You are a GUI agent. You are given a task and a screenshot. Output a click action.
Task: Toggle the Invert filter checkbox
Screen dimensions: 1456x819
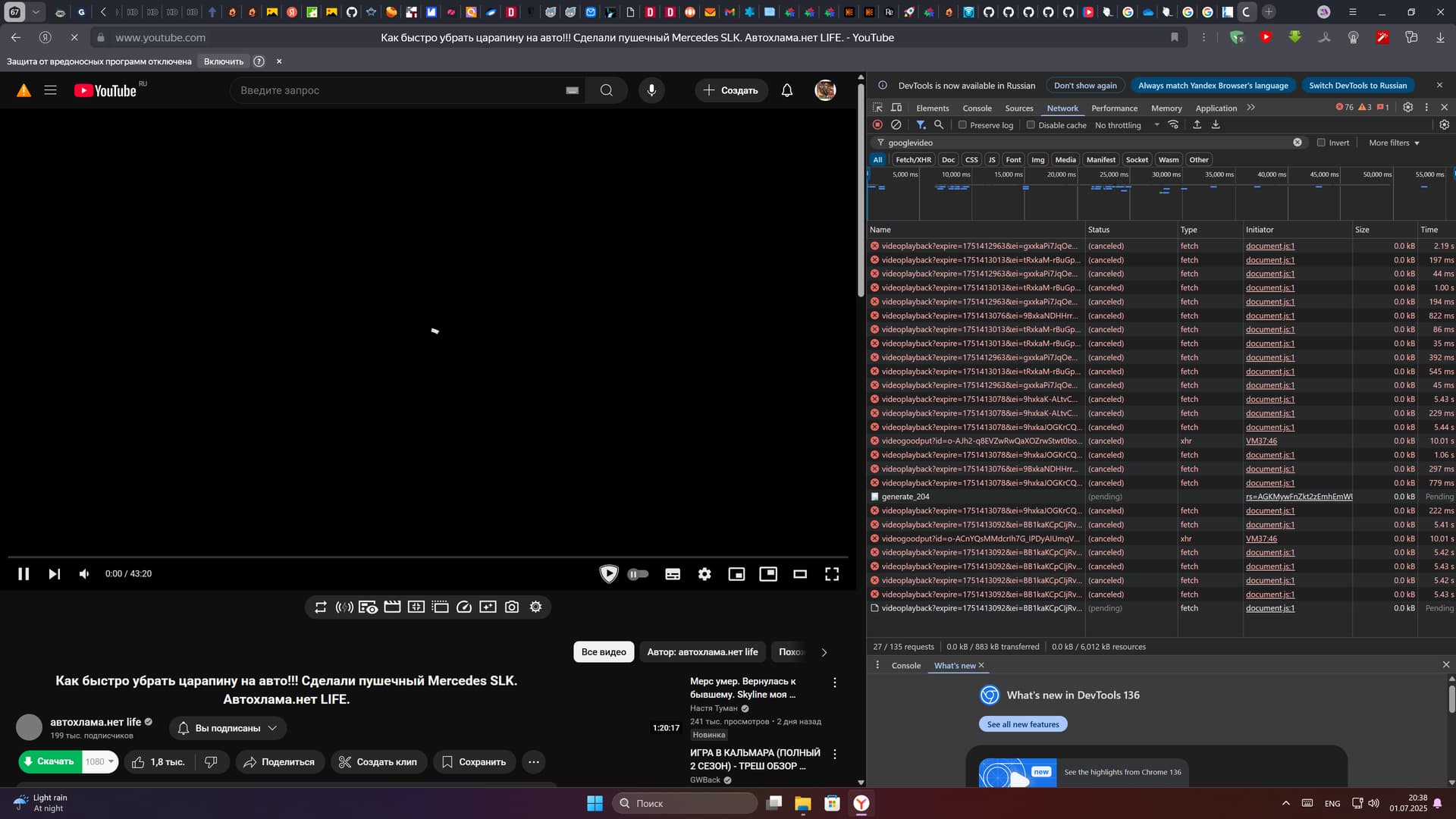(x=1321, y=143)
